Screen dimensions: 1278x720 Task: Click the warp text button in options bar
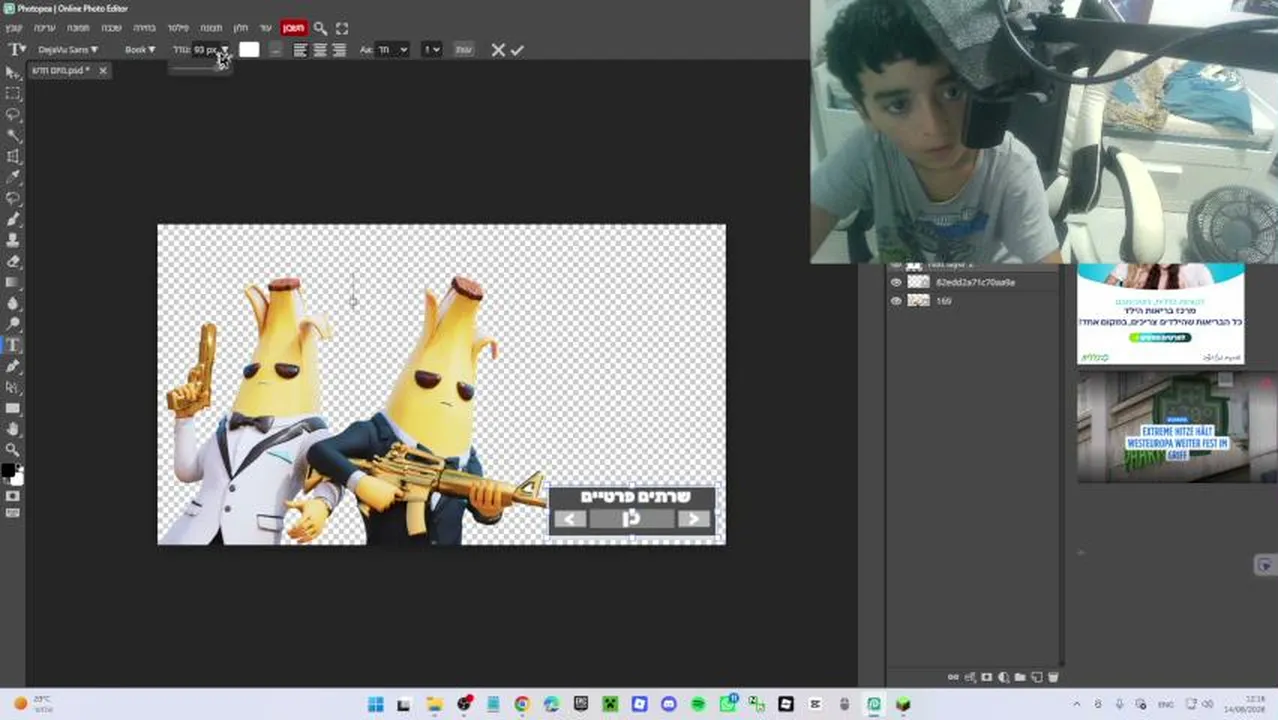click(x=464, y=49)
